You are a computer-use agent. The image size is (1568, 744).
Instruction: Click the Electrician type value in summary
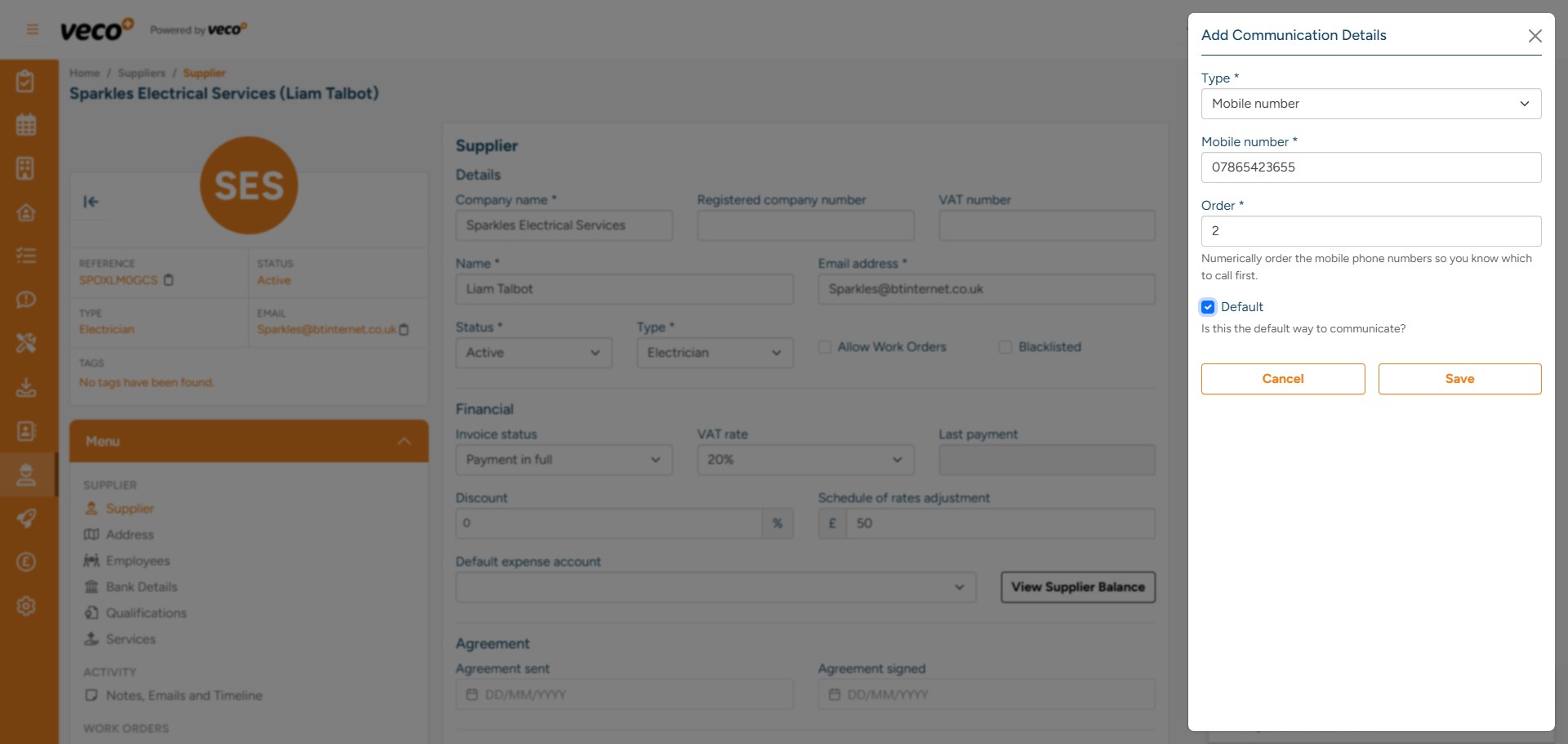[107, 330]
